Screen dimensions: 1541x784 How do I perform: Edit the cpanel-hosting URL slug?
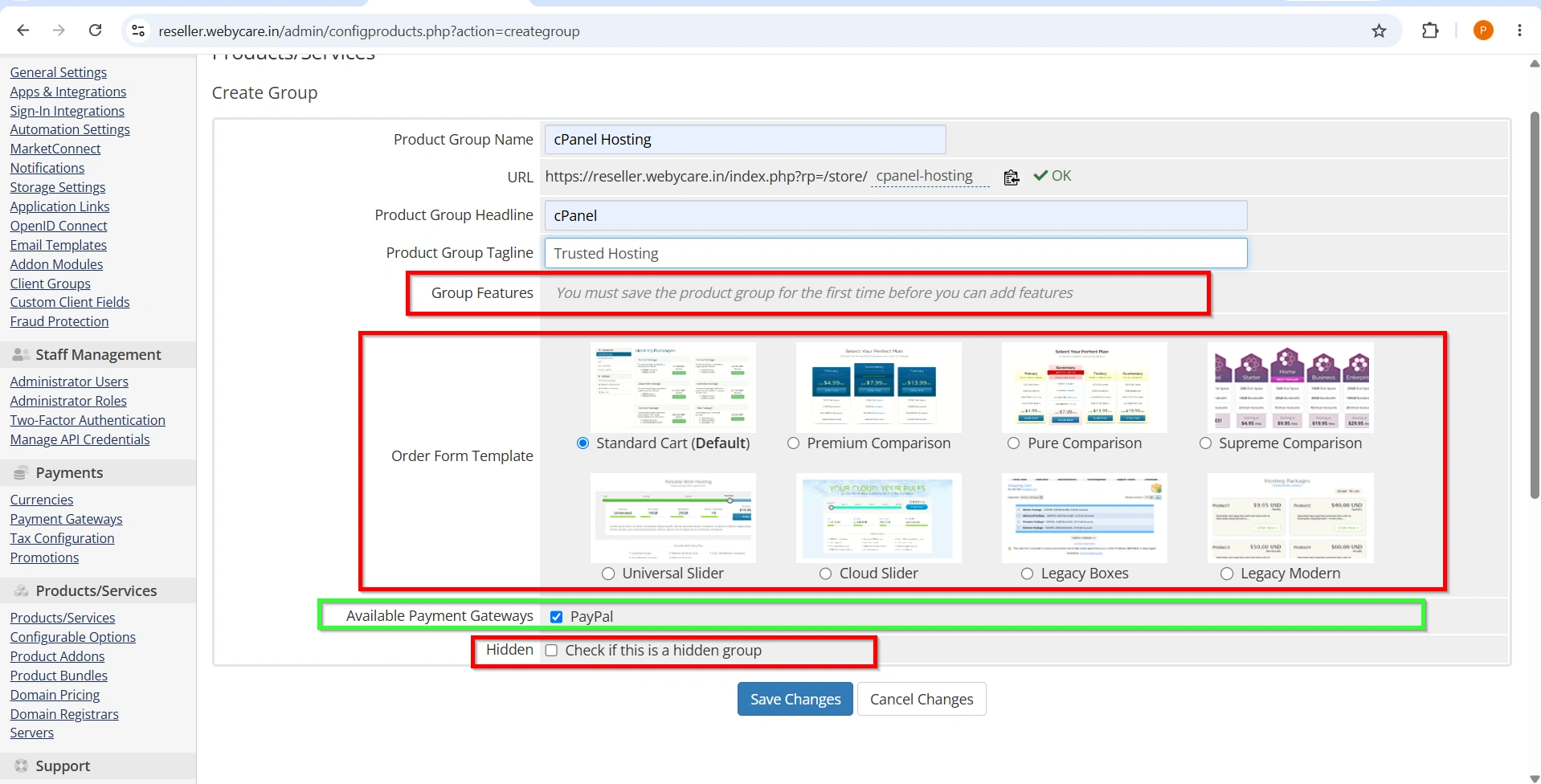pos(930,177)
